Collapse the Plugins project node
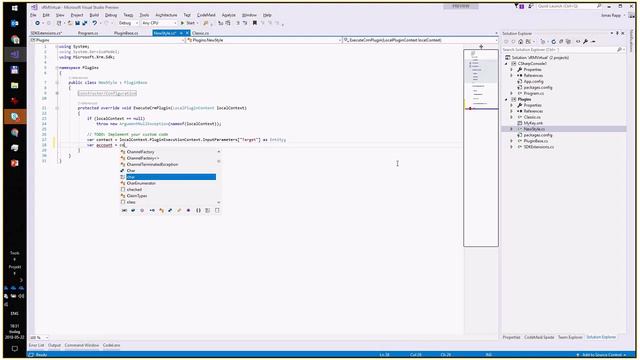 coord(507,99)
